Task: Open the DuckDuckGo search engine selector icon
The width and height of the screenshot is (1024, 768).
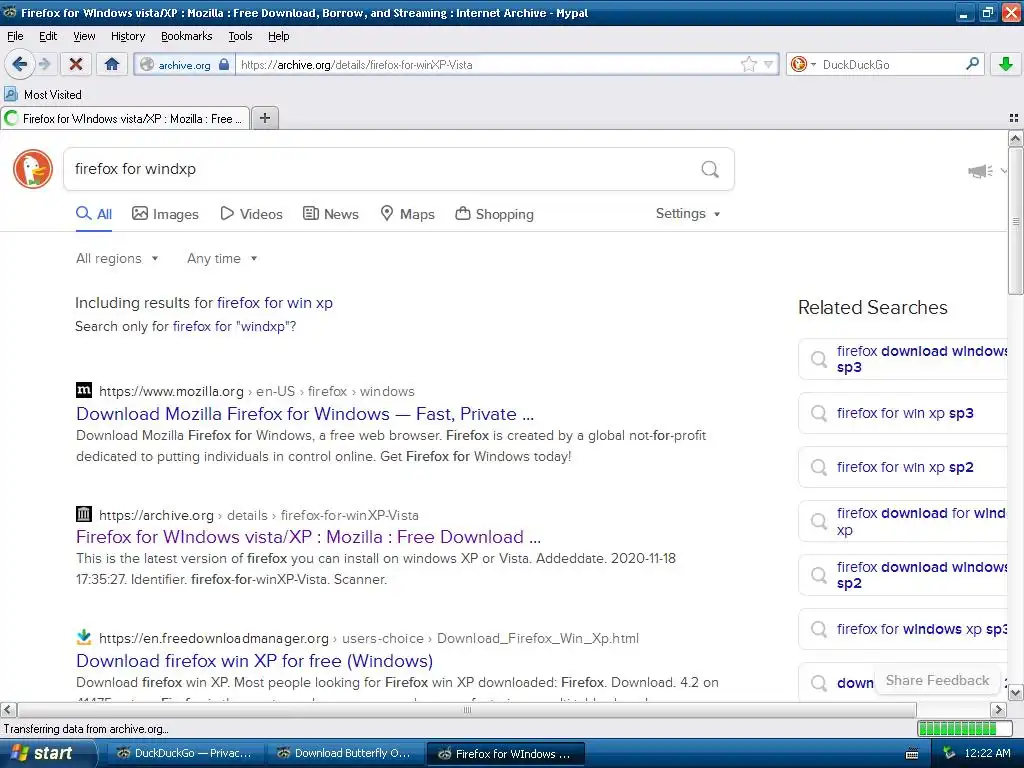Action: [x=803, y=64]
